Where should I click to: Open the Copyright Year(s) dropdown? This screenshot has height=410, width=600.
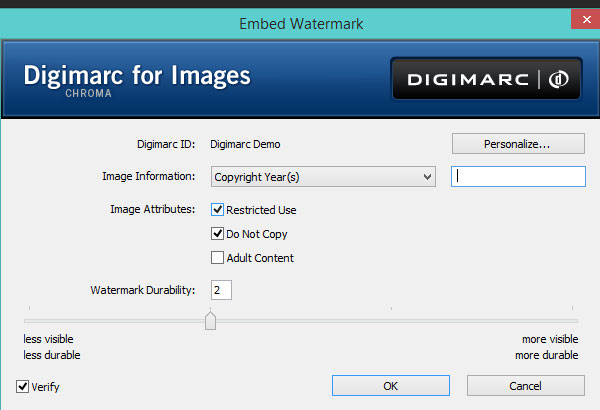pos(323,177)
